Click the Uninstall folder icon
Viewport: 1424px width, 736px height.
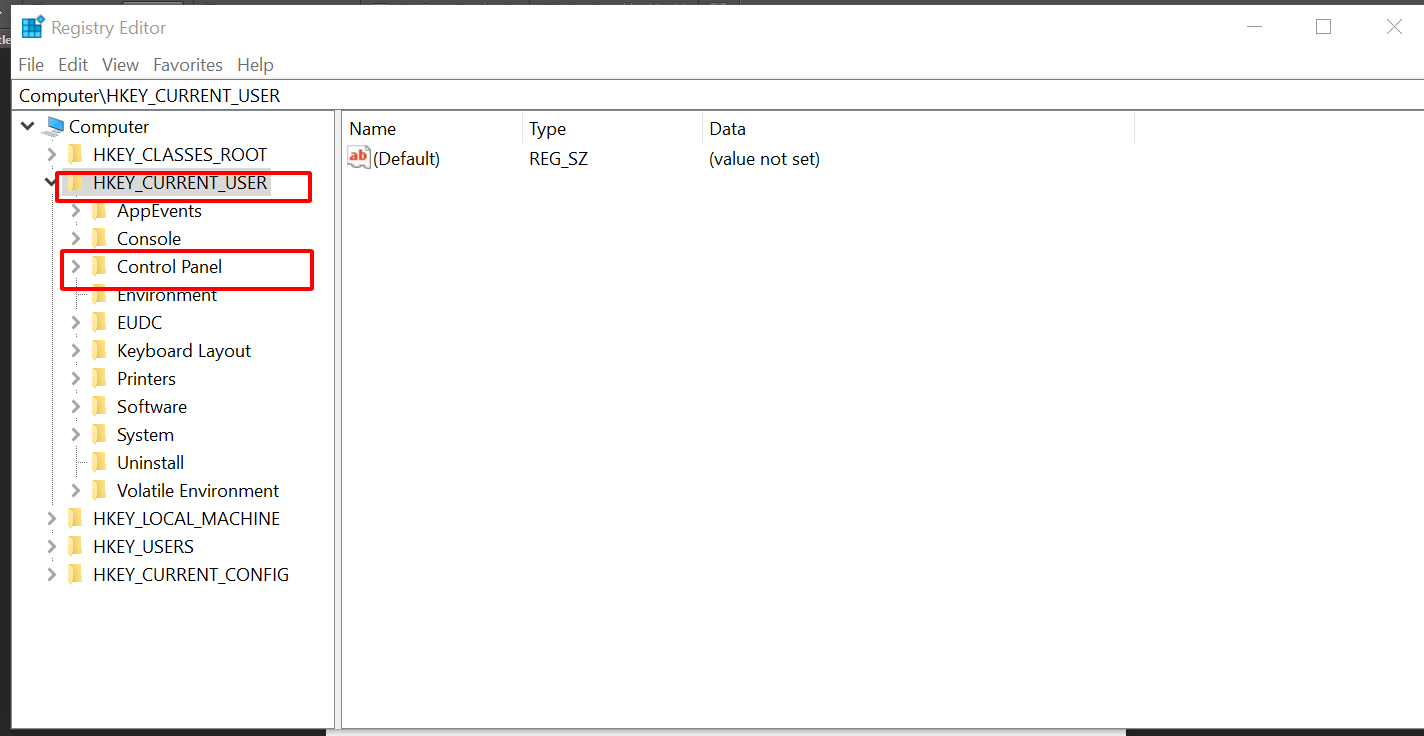(98, 462)
